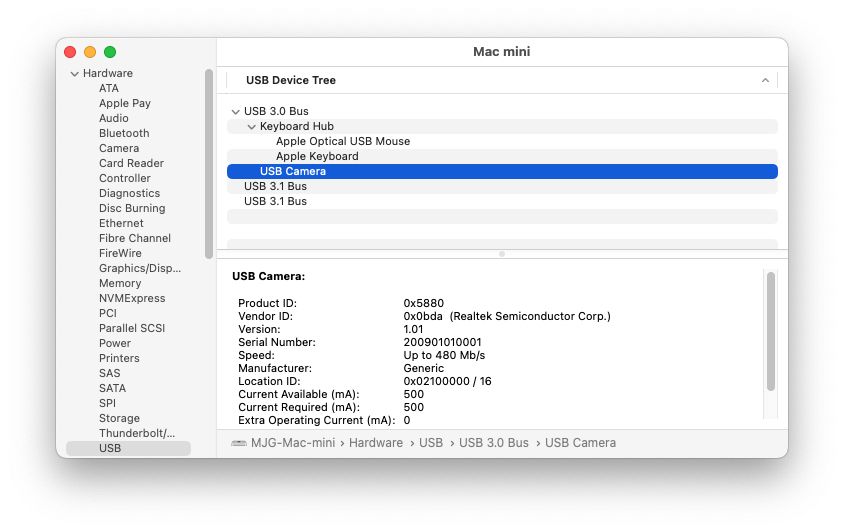844x532 pixels.
Task: Select SATA in the sidebar
Action: [x=112, y=389]
